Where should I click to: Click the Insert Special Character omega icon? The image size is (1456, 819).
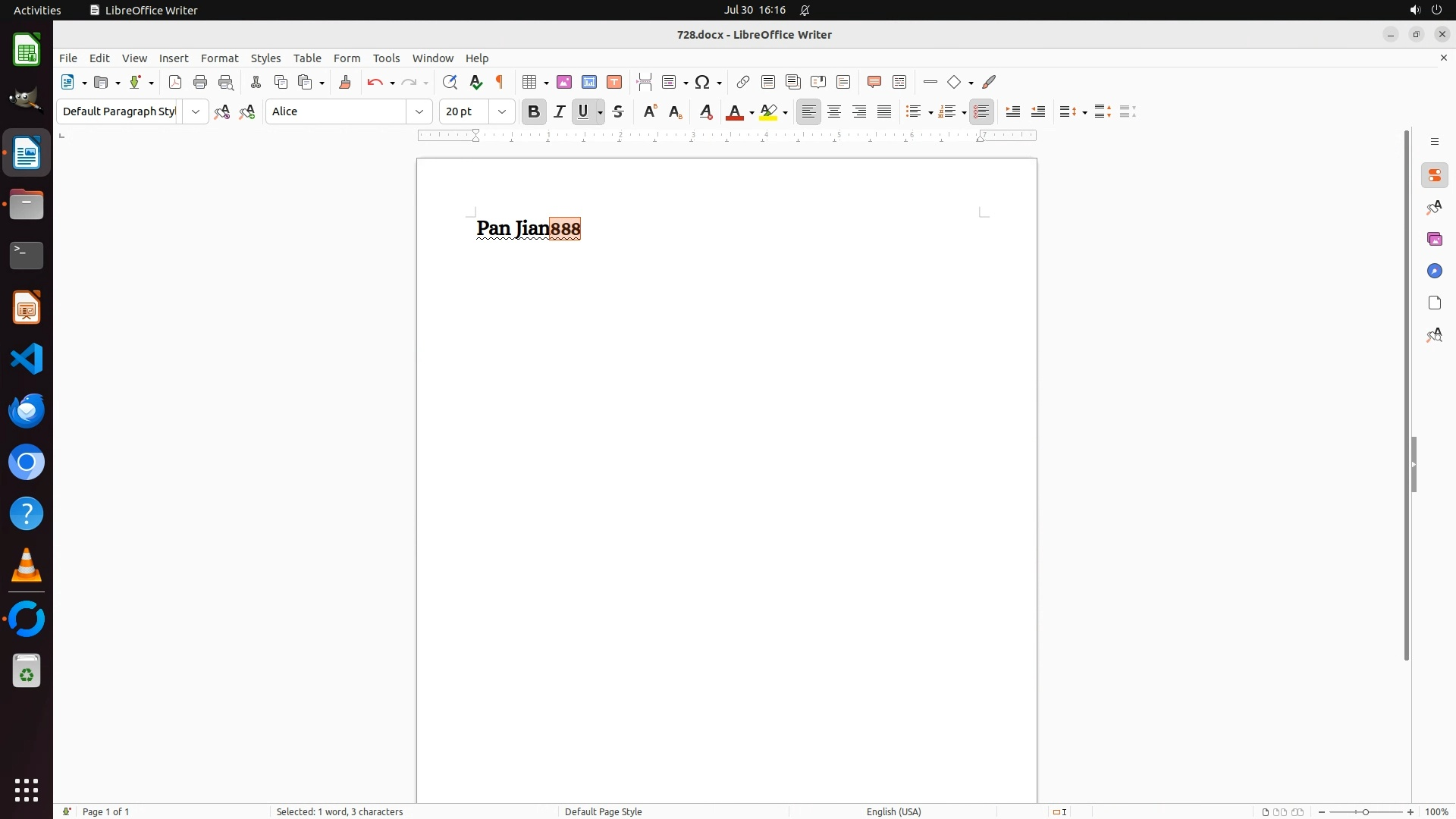pyautogui.click(x=703, y=82)
